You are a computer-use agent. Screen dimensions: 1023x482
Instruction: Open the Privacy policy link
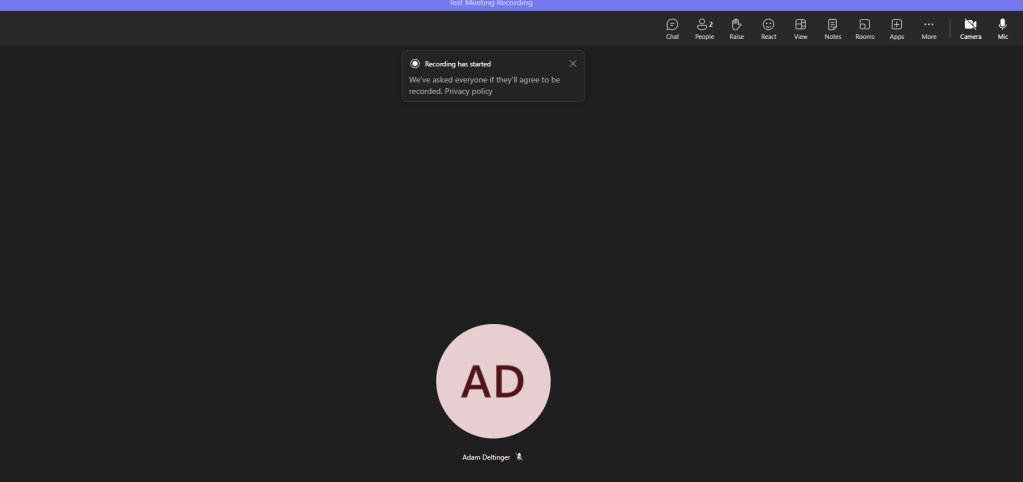[x=468, y=91]
